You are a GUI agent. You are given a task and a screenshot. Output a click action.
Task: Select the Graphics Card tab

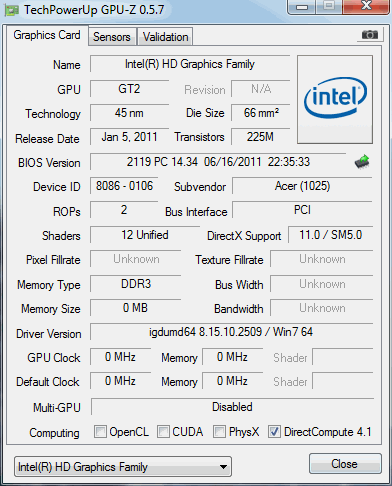click(47, 35)
